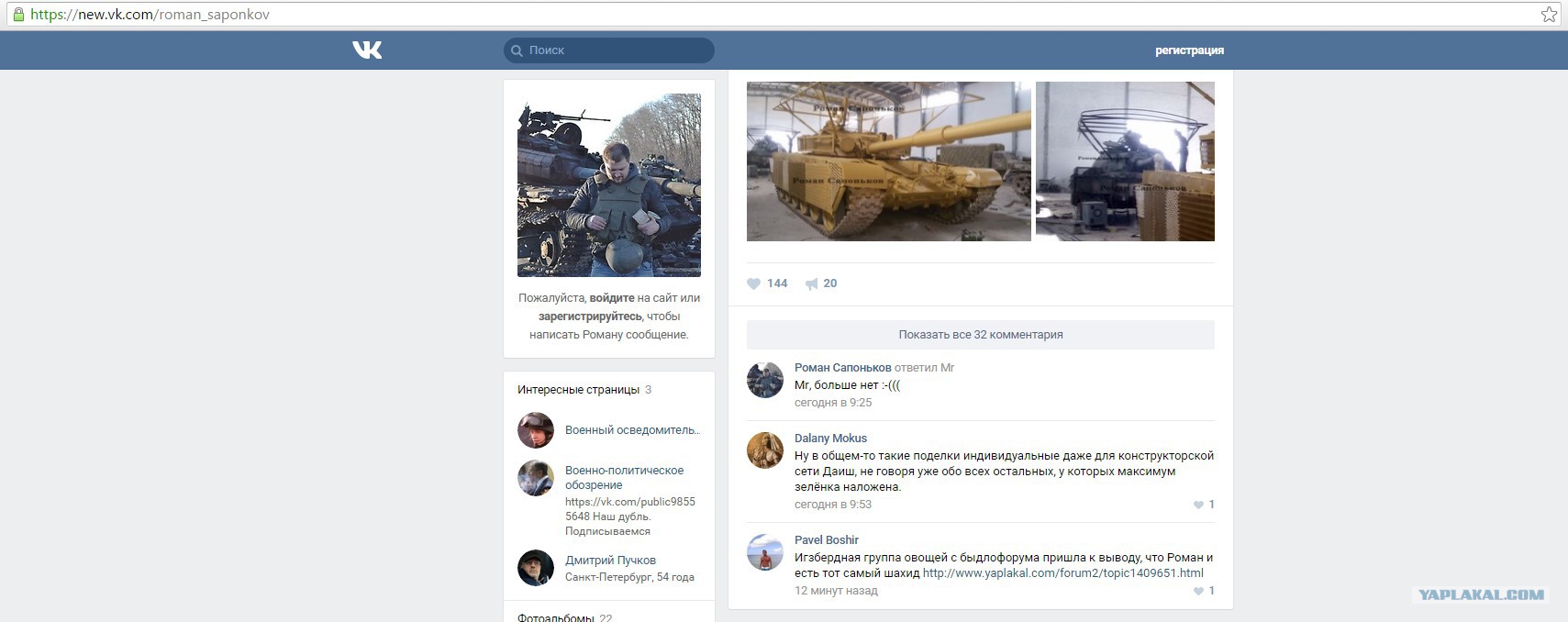Open the yellow tank photo in the post
Image resolution: width=1568 pixels, height=622 pixels.
pos(889,161)
